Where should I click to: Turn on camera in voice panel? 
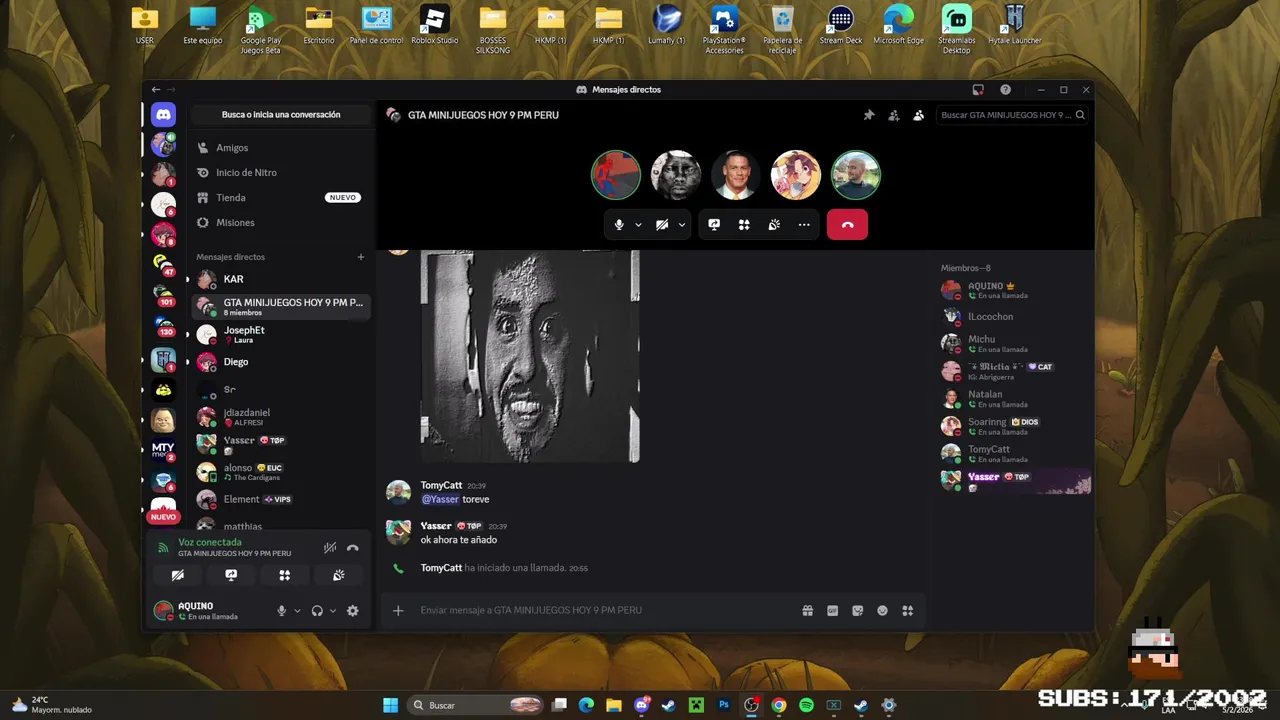tap(177, 575)
